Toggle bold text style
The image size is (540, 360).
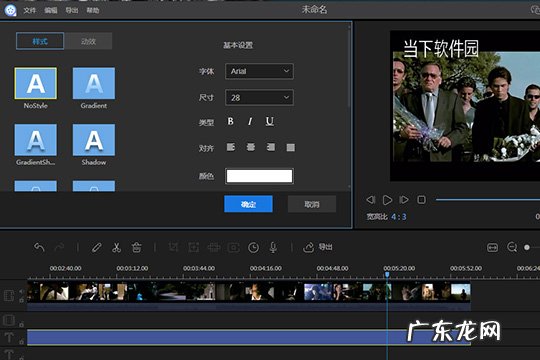230,121
